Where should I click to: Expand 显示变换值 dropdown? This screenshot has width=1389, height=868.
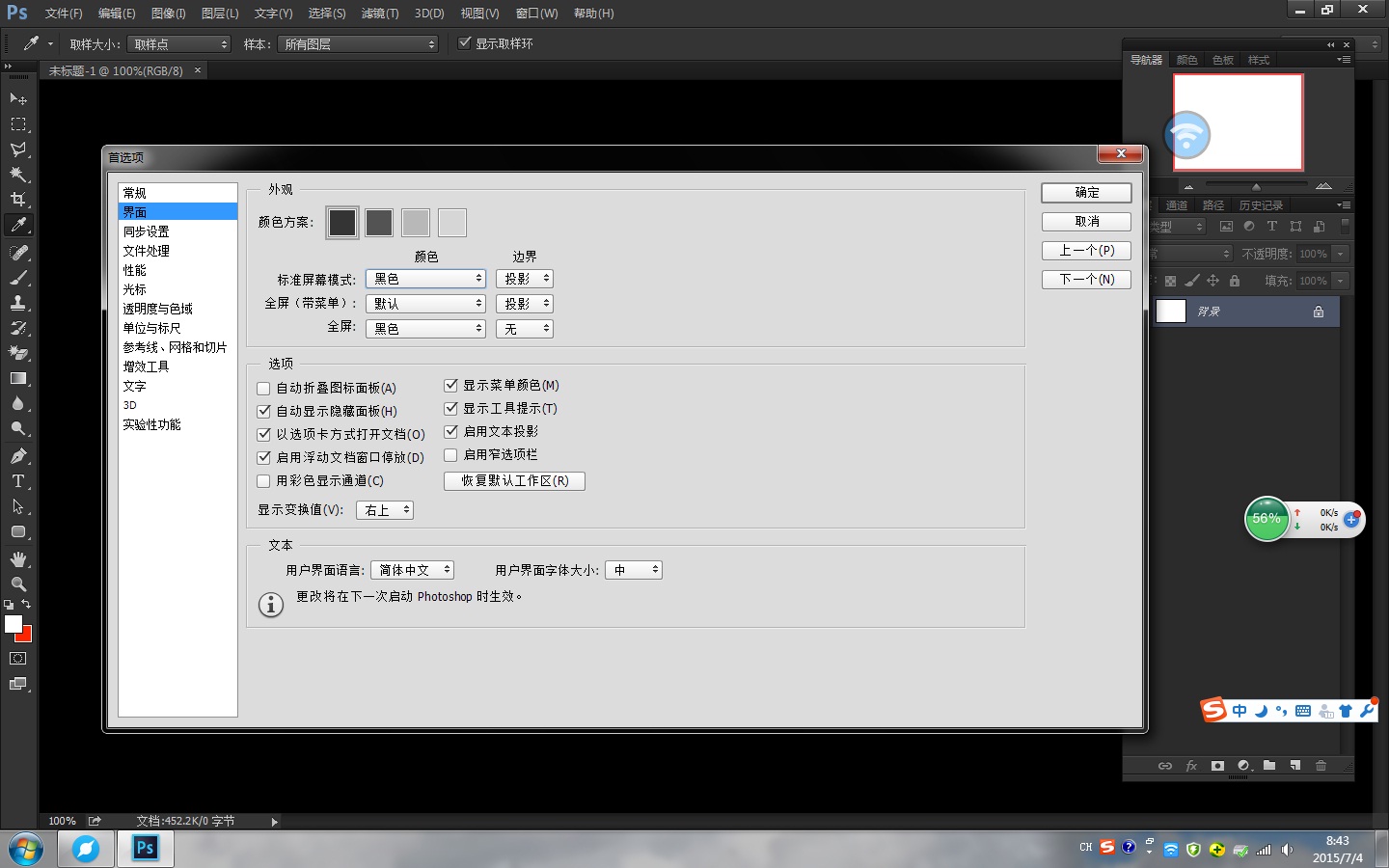pos(385,510)
